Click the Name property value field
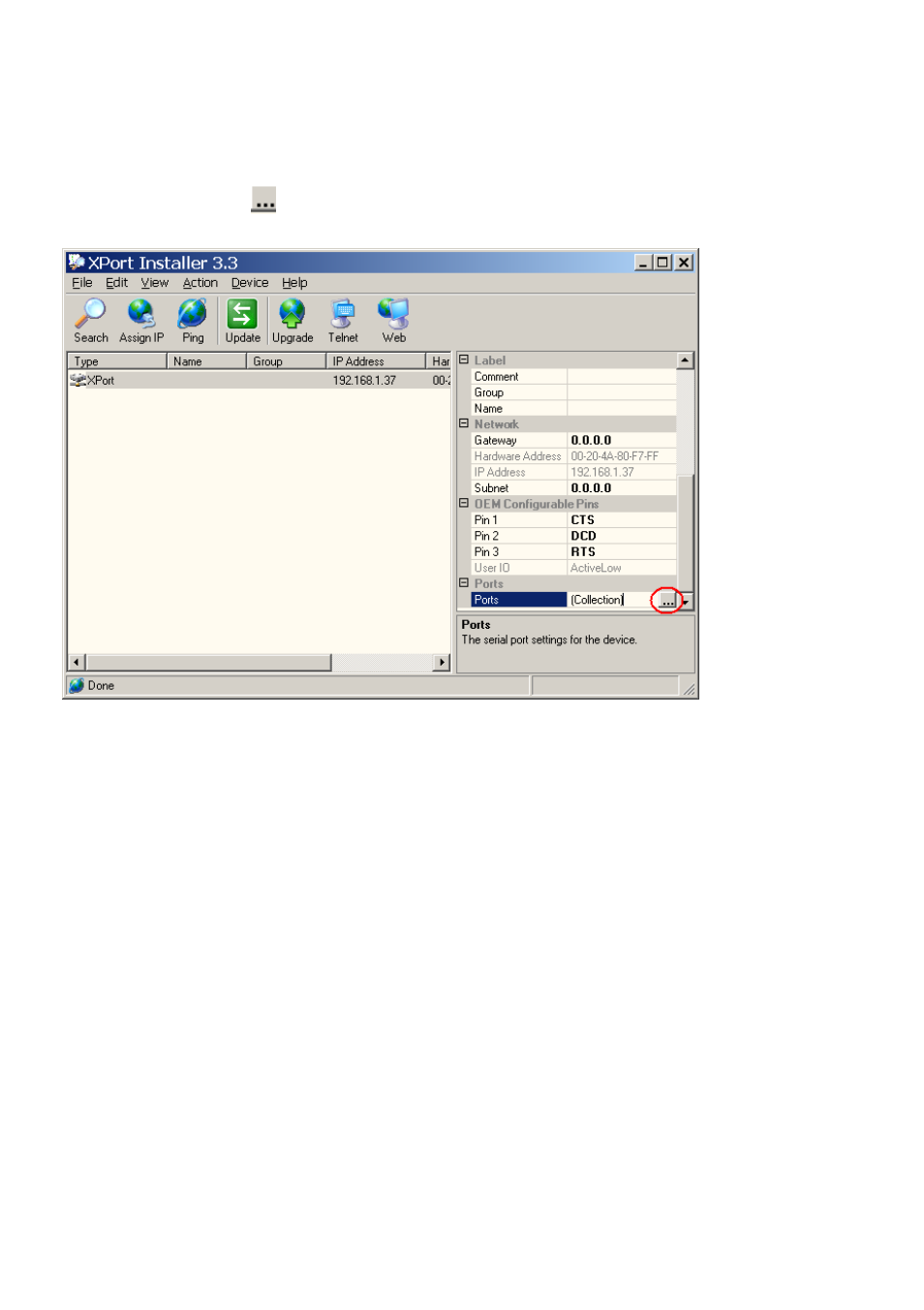This screenshot has height=1310, width=924. [622, 408]
